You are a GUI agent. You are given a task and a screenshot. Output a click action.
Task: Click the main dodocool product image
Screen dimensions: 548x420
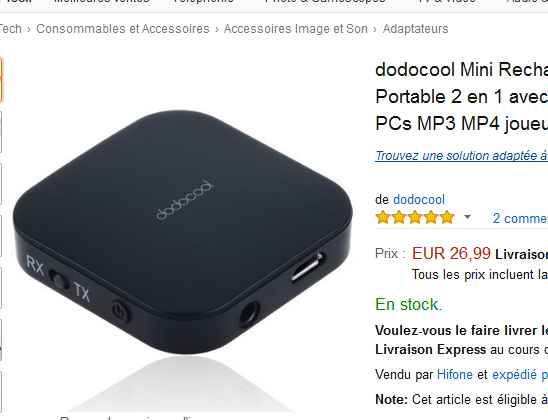coord(183,231)
